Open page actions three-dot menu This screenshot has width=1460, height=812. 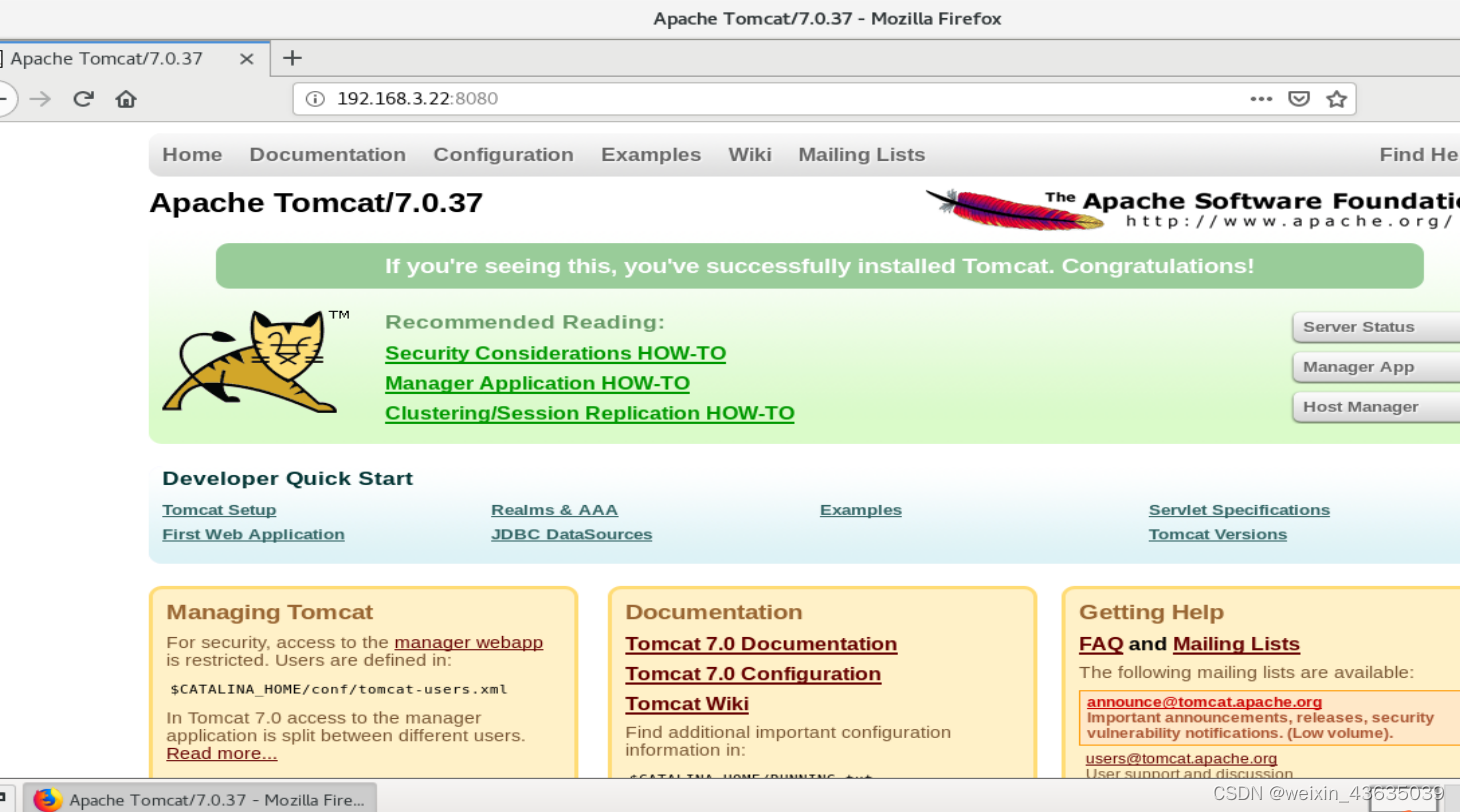[x=1261, y=99]
